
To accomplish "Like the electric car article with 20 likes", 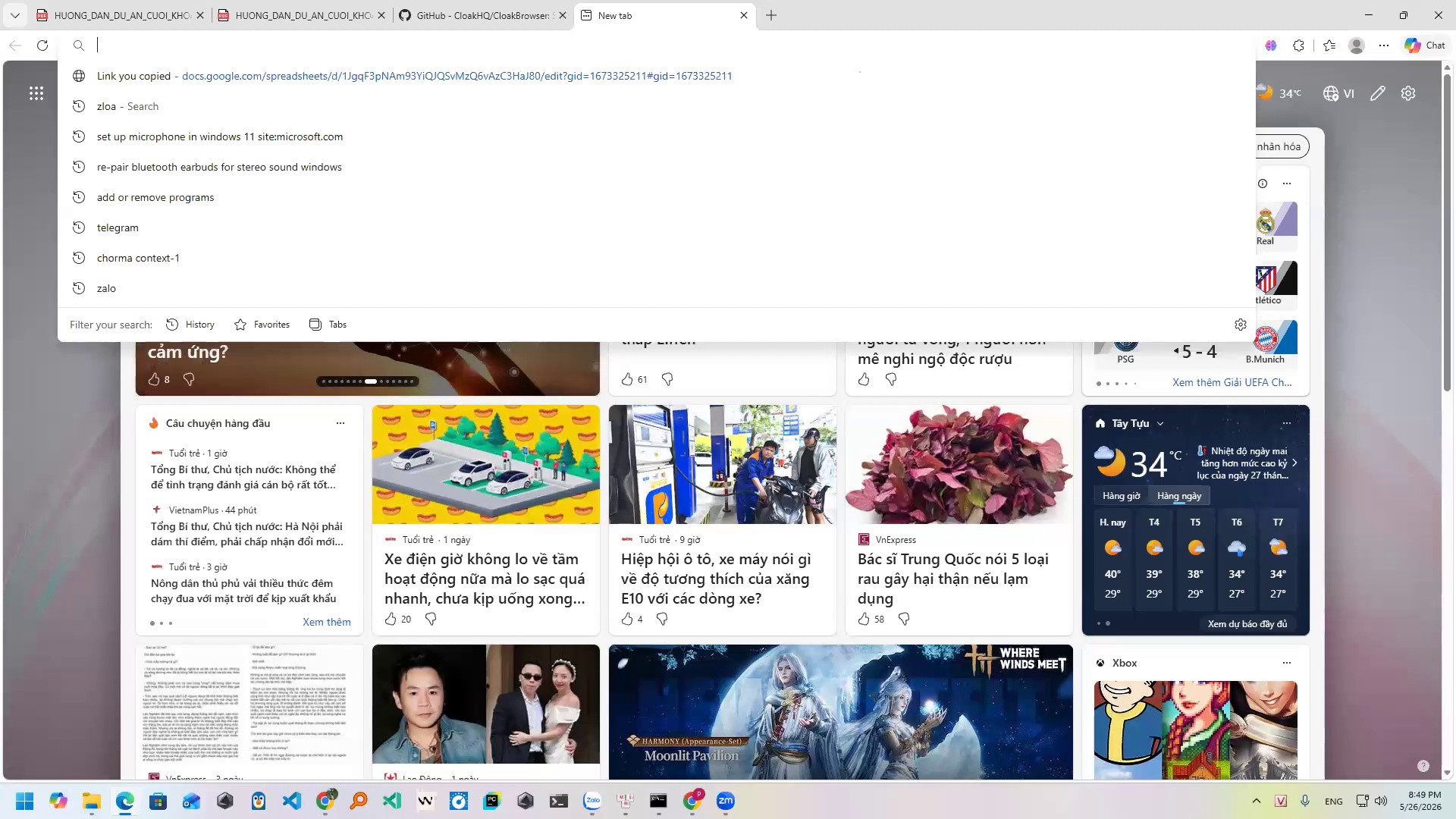I will point(391,620).
